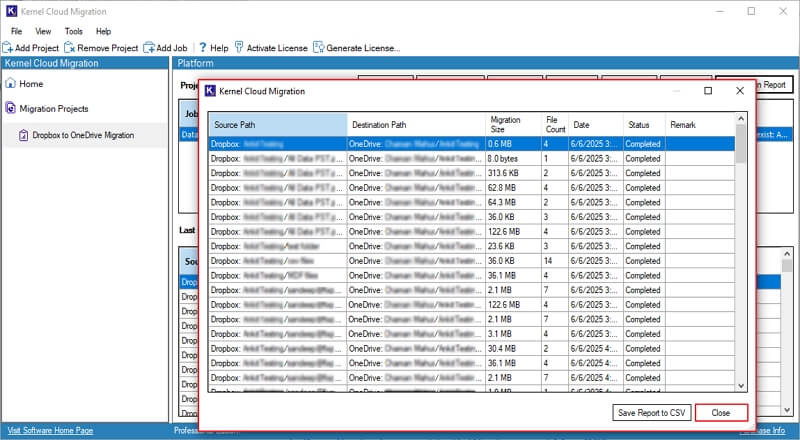Click the 313.6 KB migration size cell
This screenshot has height=440, width=800.
513,174
